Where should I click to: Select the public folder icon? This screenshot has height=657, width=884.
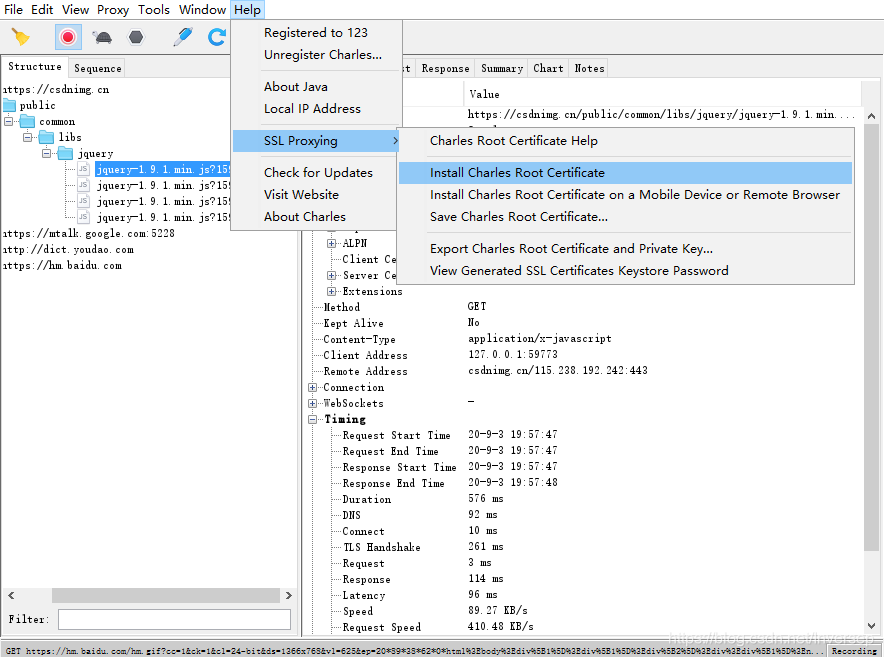tap(10, 105)
